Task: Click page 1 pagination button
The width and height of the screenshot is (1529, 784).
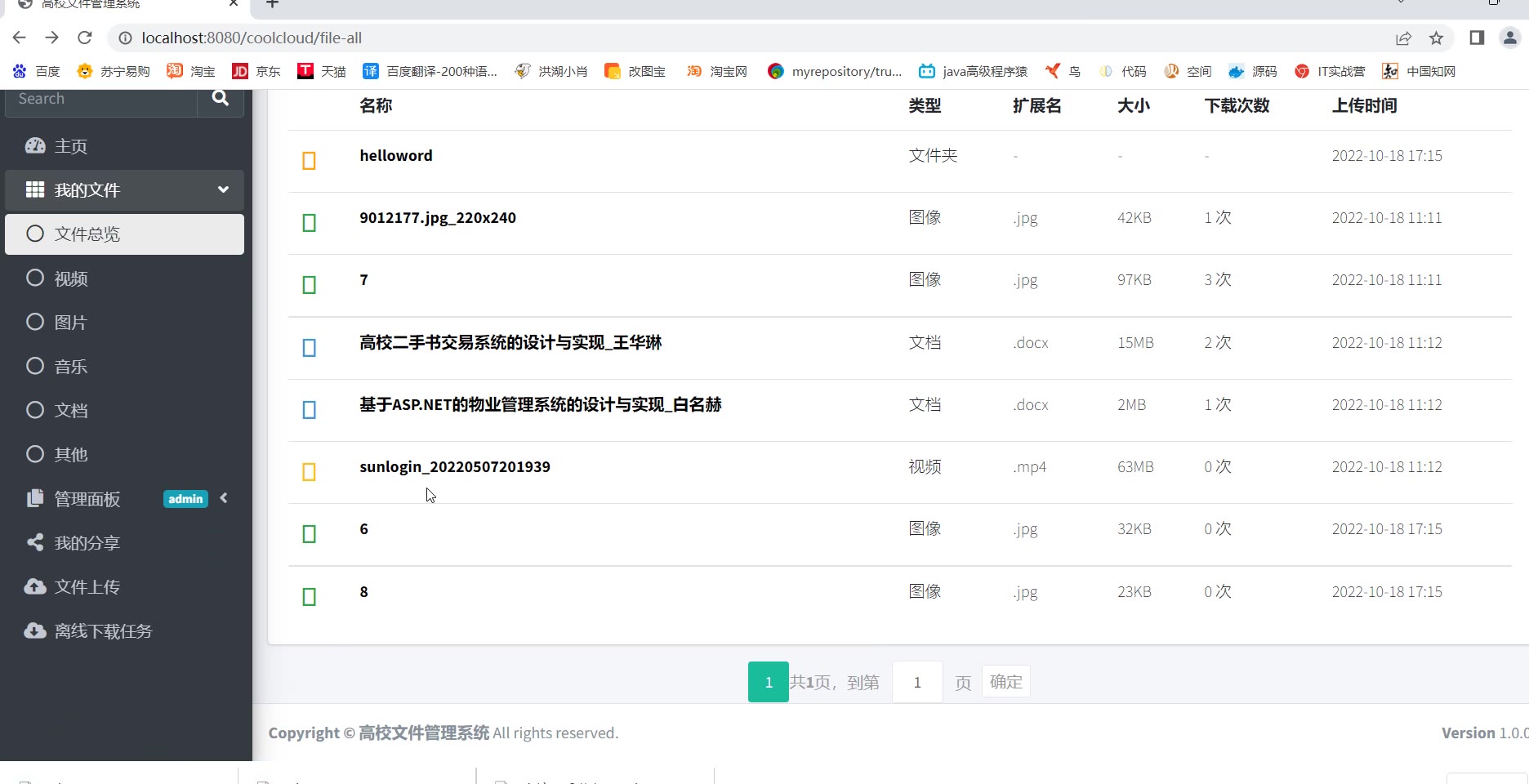Action: tap(769, 682)
